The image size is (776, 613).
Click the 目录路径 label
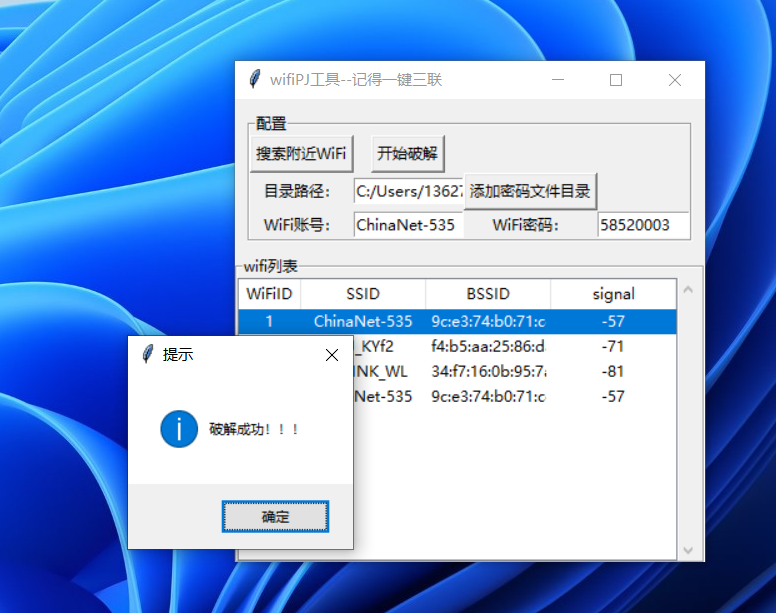[x=296, y=191]
